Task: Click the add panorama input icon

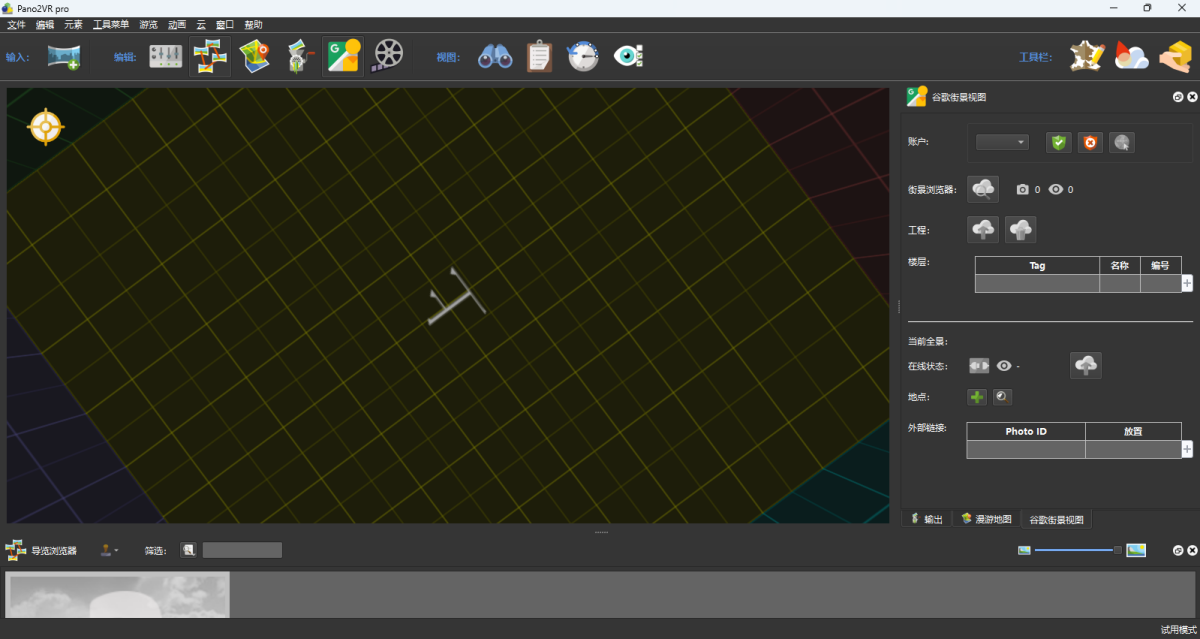Action: click(x=63, y=57)
